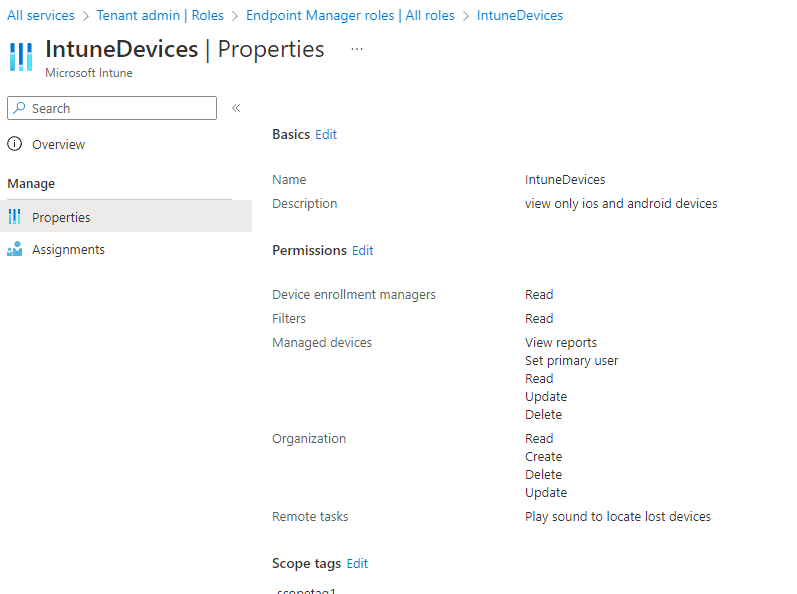Click the magnifier icon in Search box
This screenshot has height=594, width=797.
(19, 108)
